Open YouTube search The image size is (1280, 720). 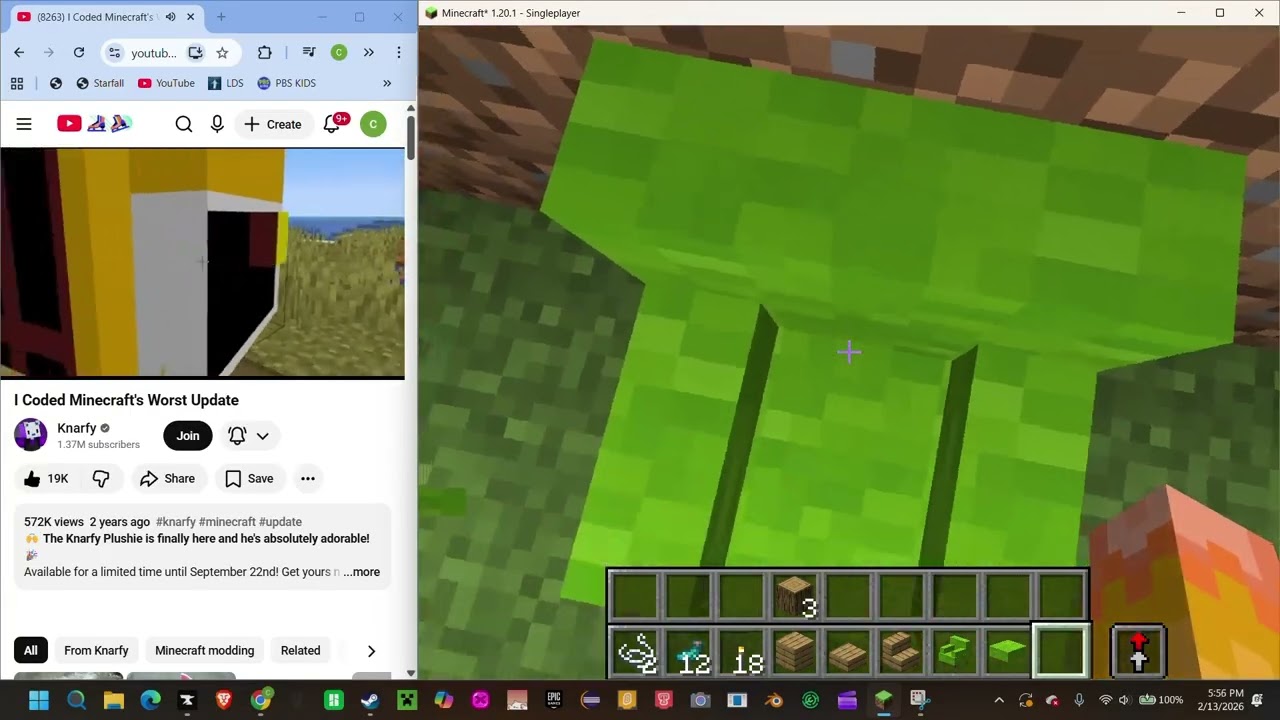[184, 124]
